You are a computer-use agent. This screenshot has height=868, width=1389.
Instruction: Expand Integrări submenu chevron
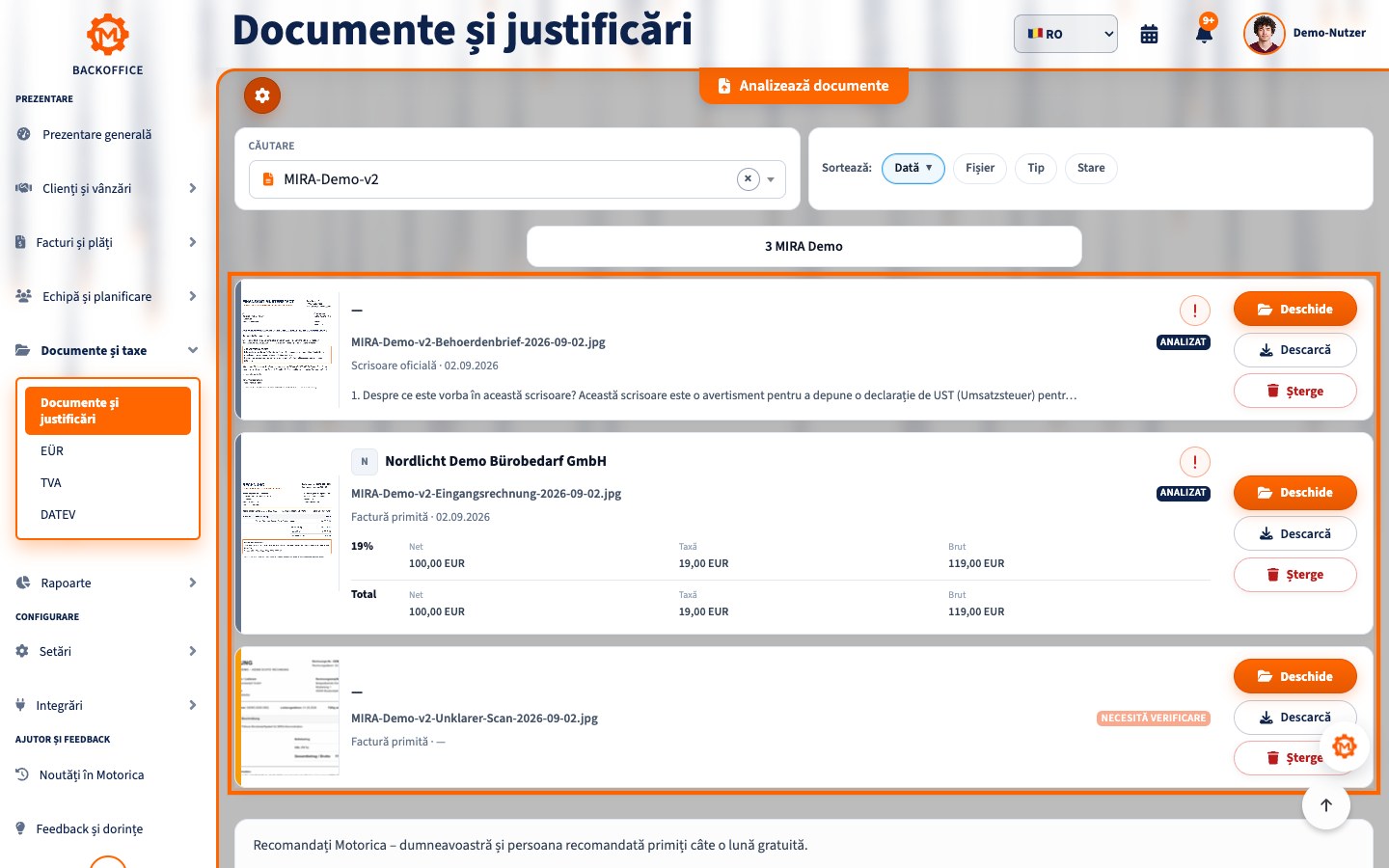(193, 705)
